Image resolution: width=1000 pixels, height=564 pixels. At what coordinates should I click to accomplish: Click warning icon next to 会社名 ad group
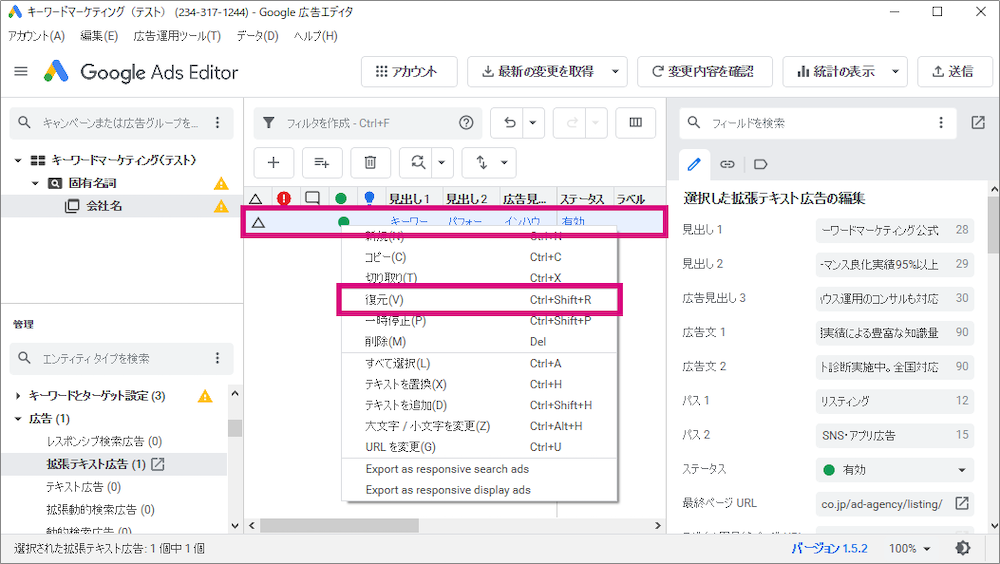(221, 206)
